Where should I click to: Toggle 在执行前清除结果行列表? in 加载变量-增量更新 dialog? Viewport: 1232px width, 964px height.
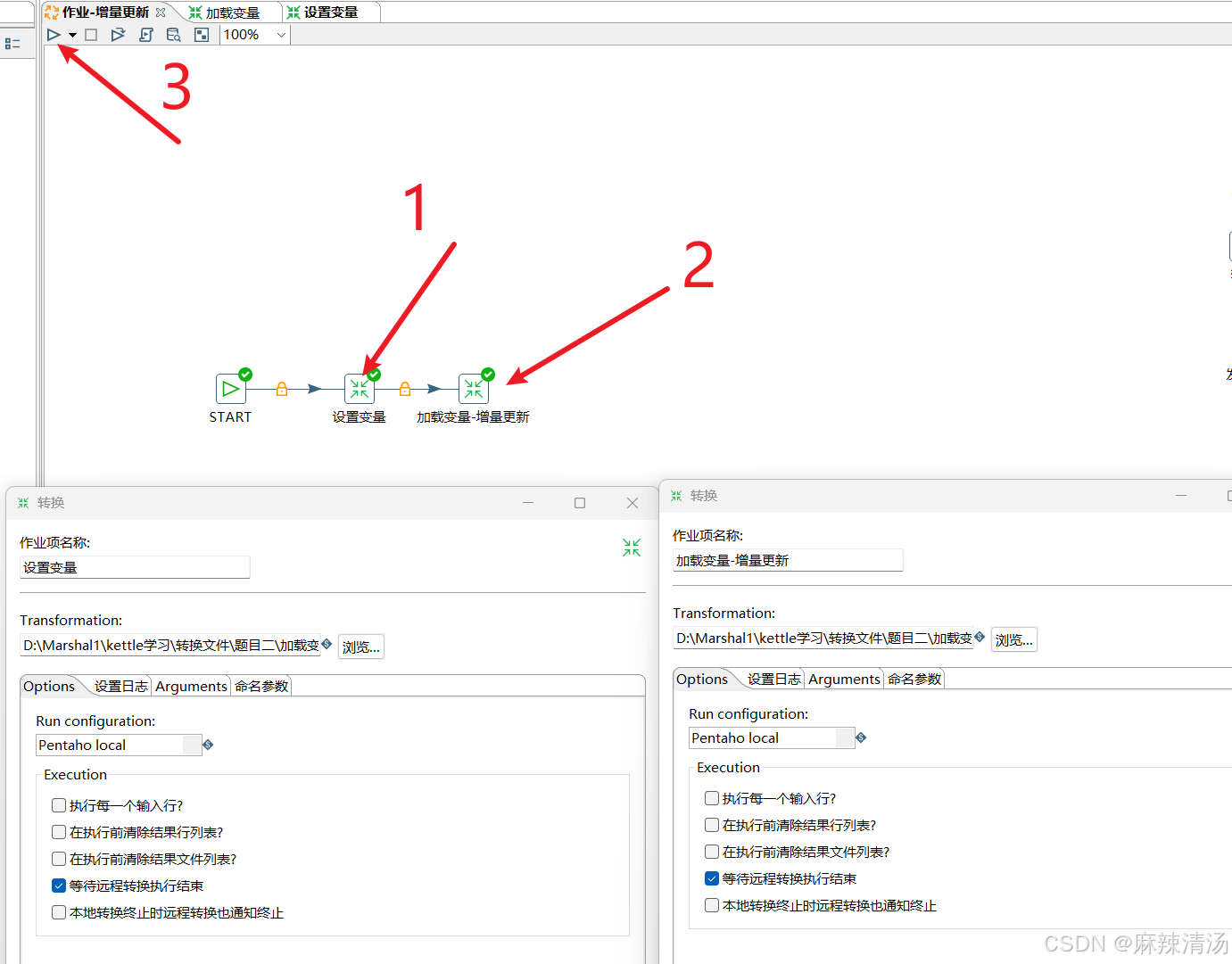coord(712,825)
